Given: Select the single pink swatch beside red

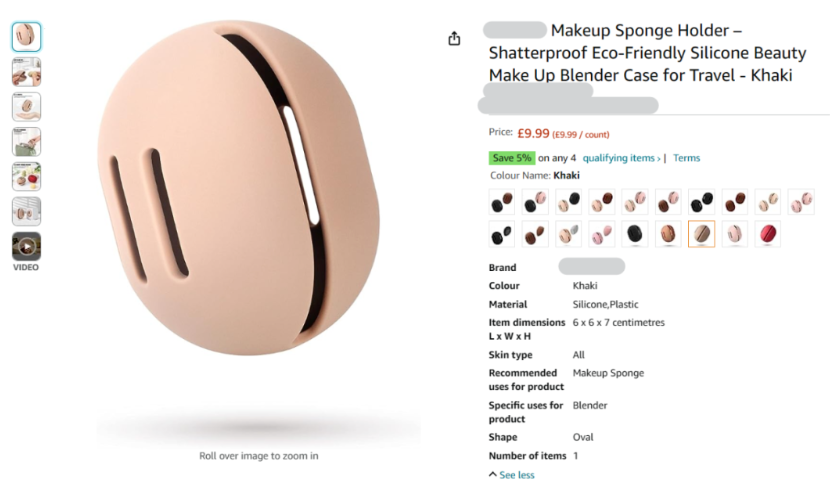Looking at the screenshot, I should [x=735, y=233].
